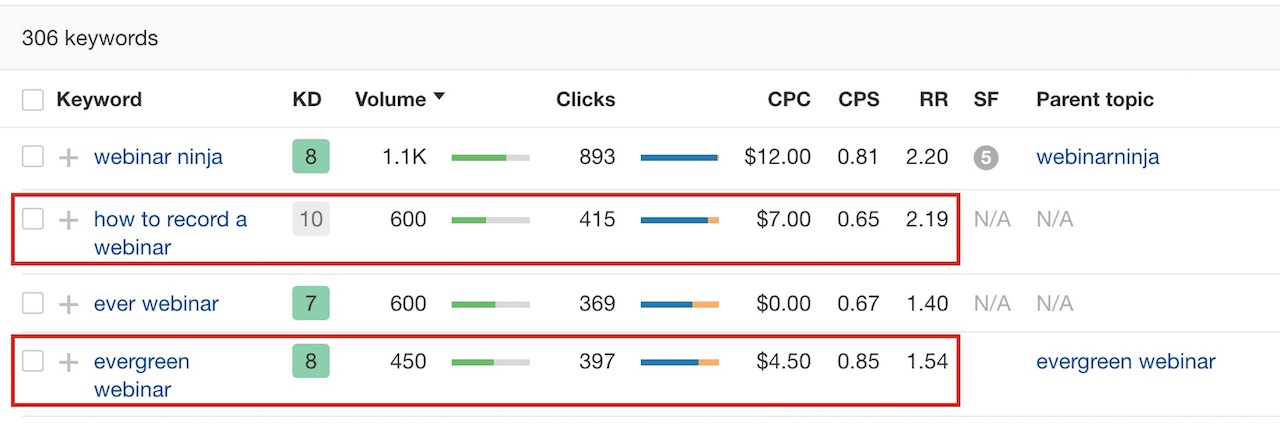The width and height of the screenshot is (1280, 428).
Task: Click the plus icon for evergreen webinar
Action: 68,362
